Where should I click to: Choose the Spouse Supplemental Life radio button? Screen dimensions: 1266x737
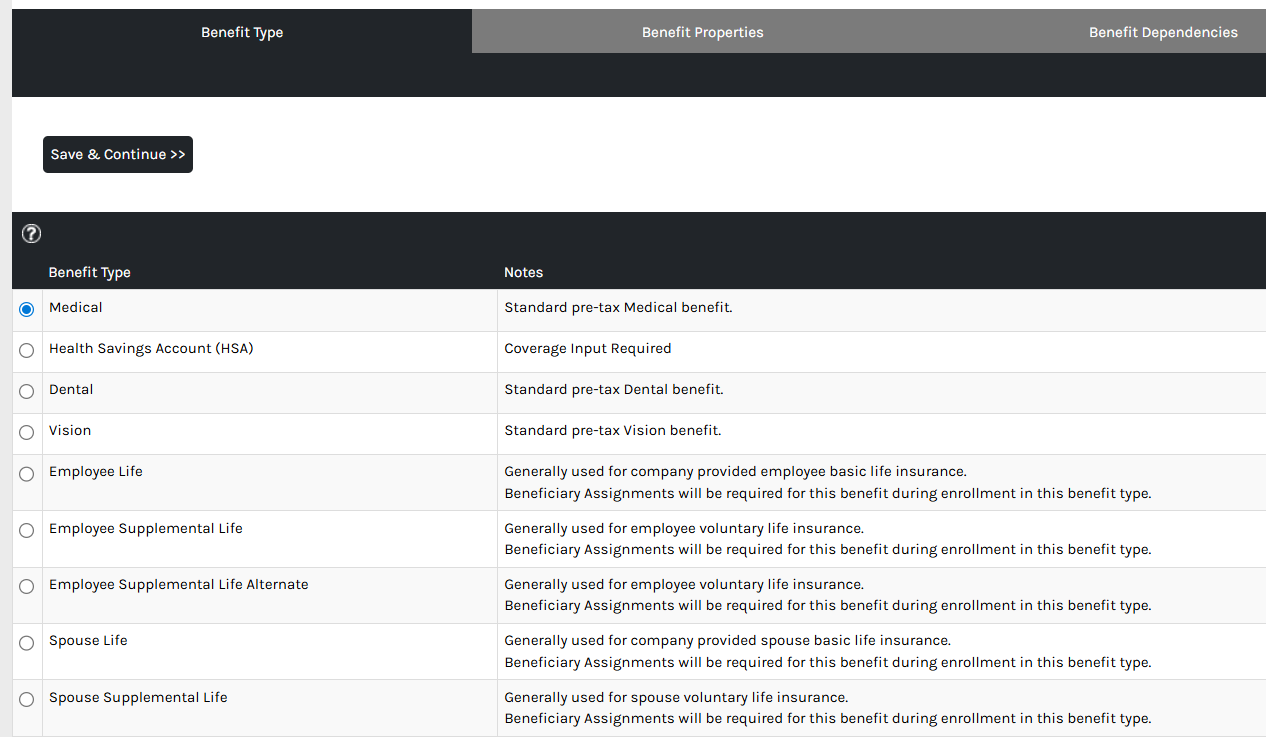27,700
